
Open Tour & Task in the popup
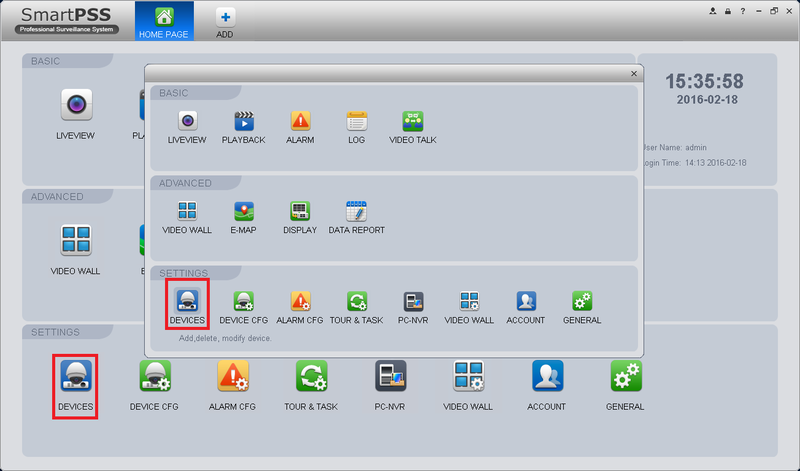(x=356, y=308)
